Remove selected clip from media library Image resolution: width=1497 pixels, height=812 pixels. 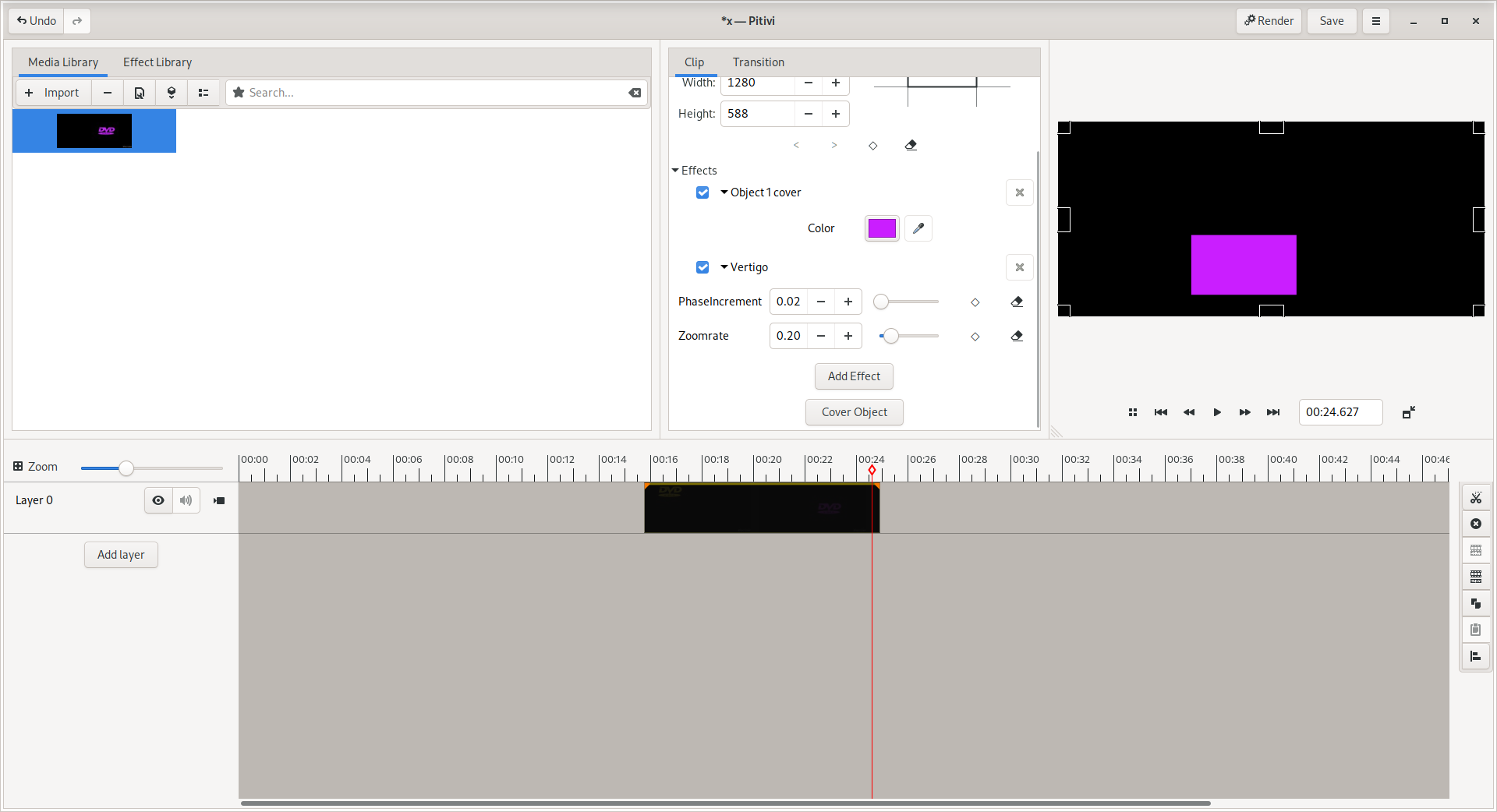108,93
